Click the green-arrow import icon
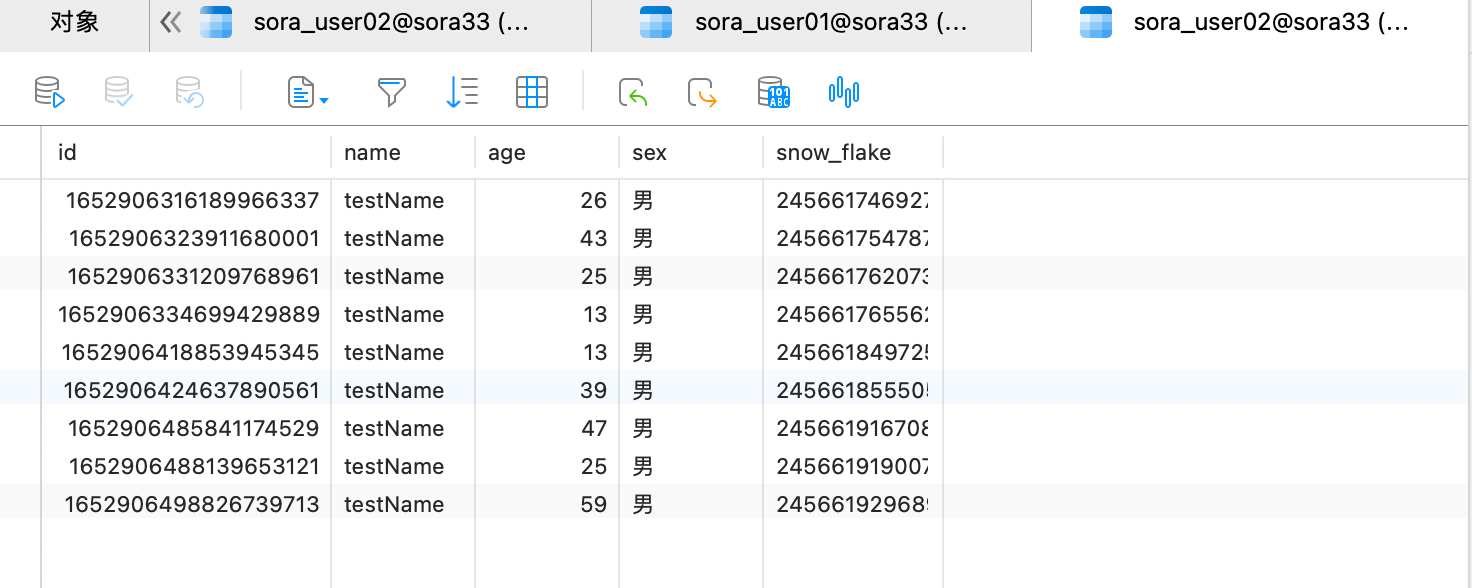Image resolution: width=1472 pixels, height=588 pixels. (x=633, y=93)
